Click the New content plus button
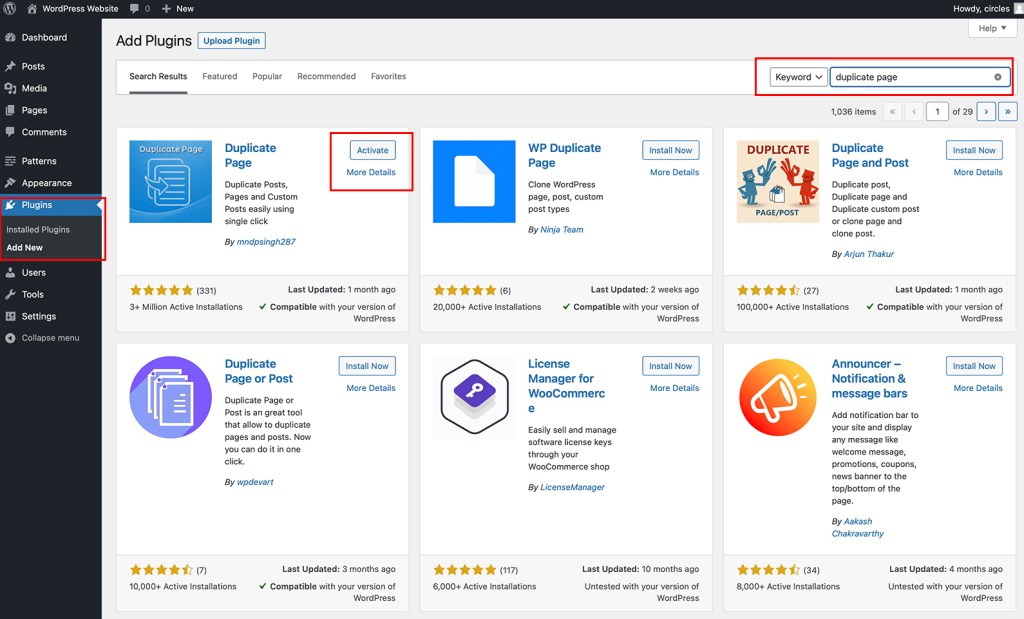 (177, 8)
